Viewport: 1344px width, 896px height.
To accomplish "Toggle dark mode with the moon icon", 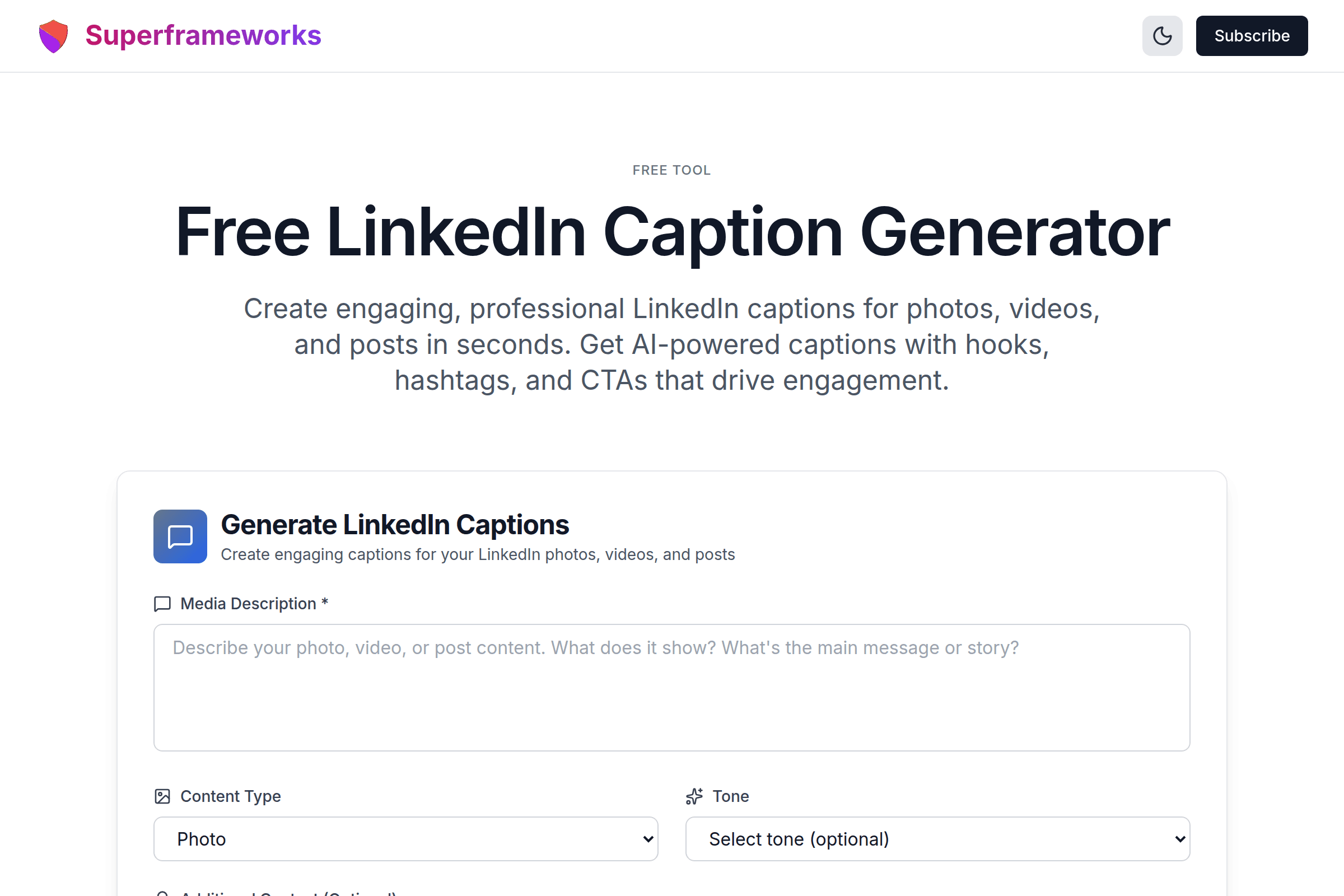I will click(1161, 36).
